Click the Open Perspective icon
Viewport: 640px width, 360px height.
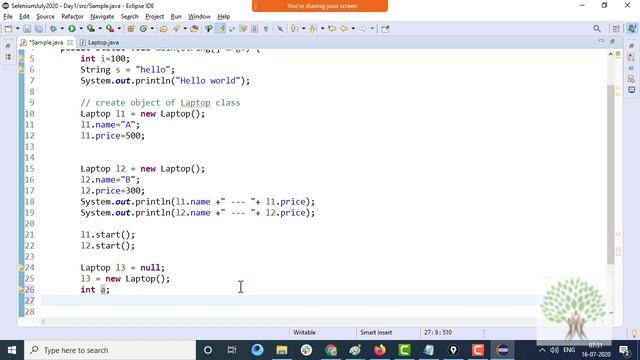pyautogui.click(x=616, y=29)
